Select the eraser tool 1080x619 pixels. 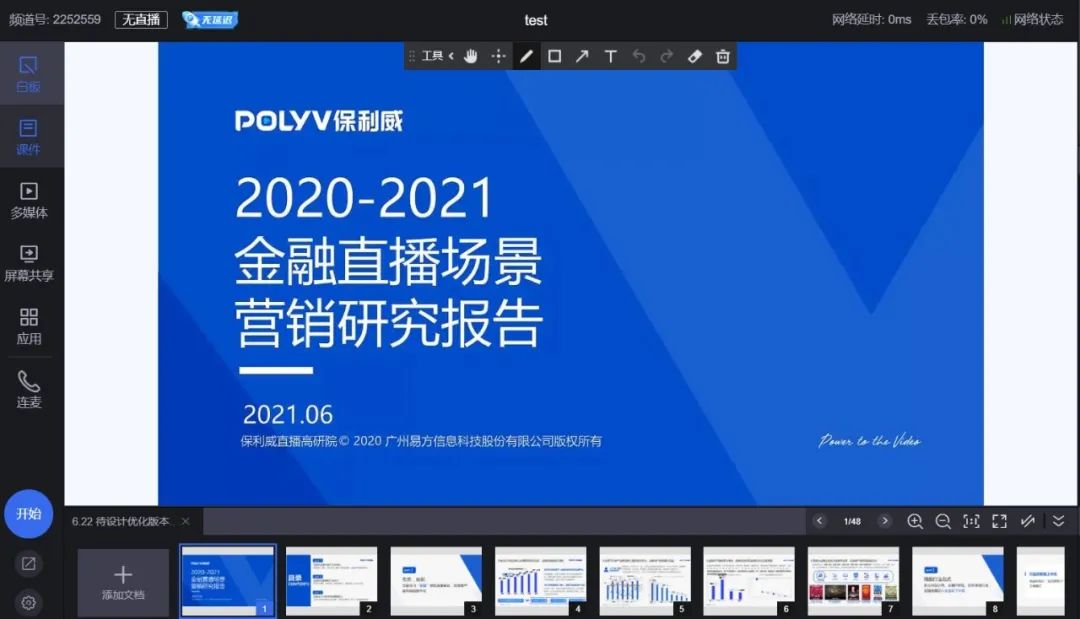coord(694,56)
